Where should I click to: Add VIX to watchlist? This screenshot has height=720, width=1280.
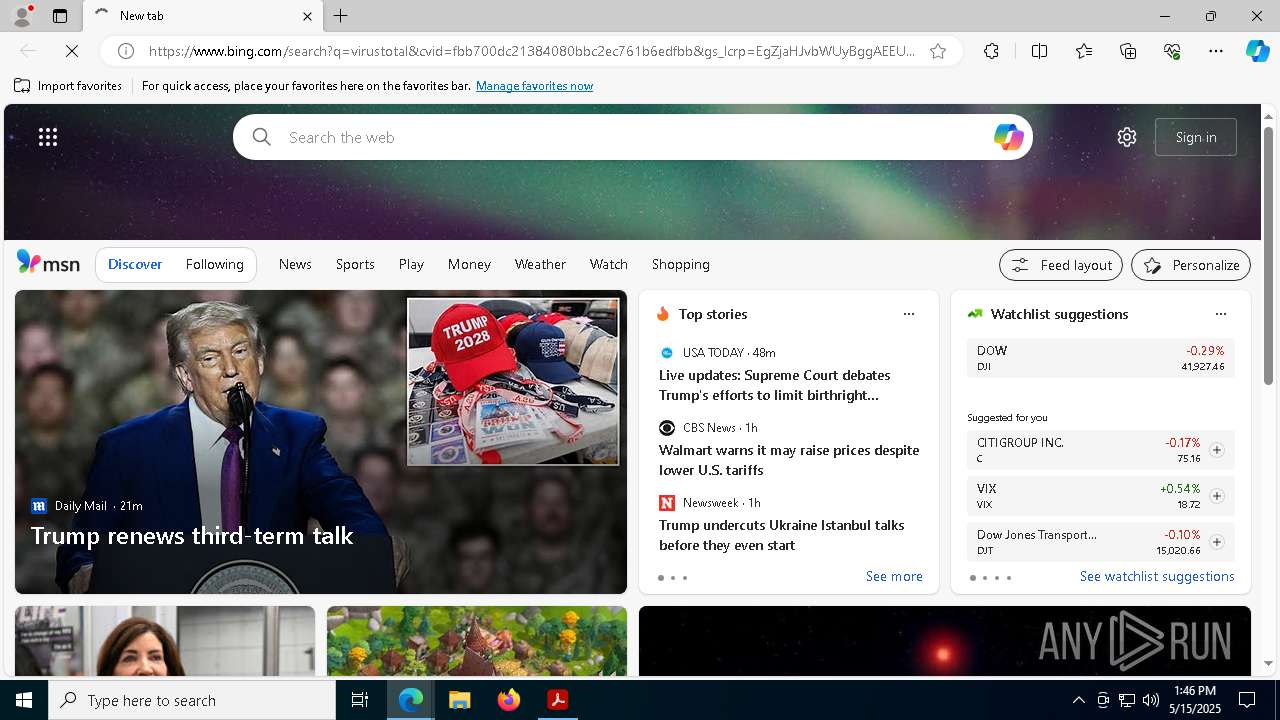[1217, 496]
